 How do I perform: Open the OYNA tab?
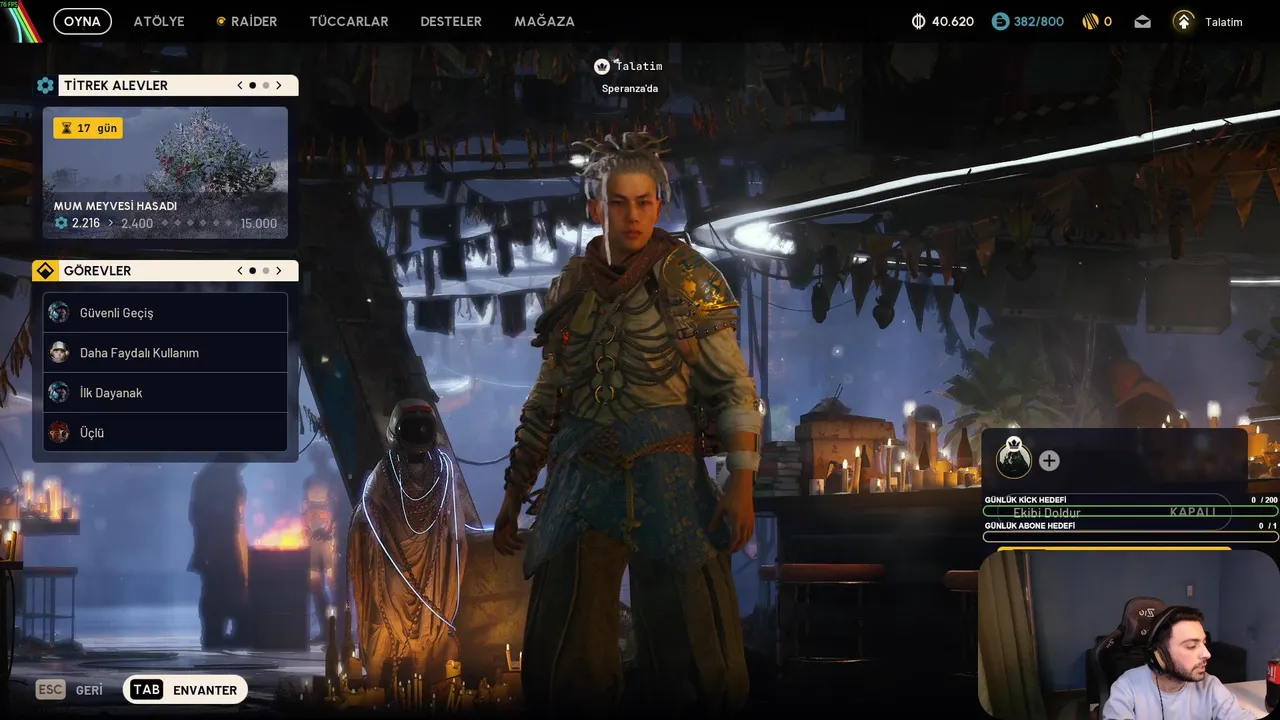pos(82,21)
